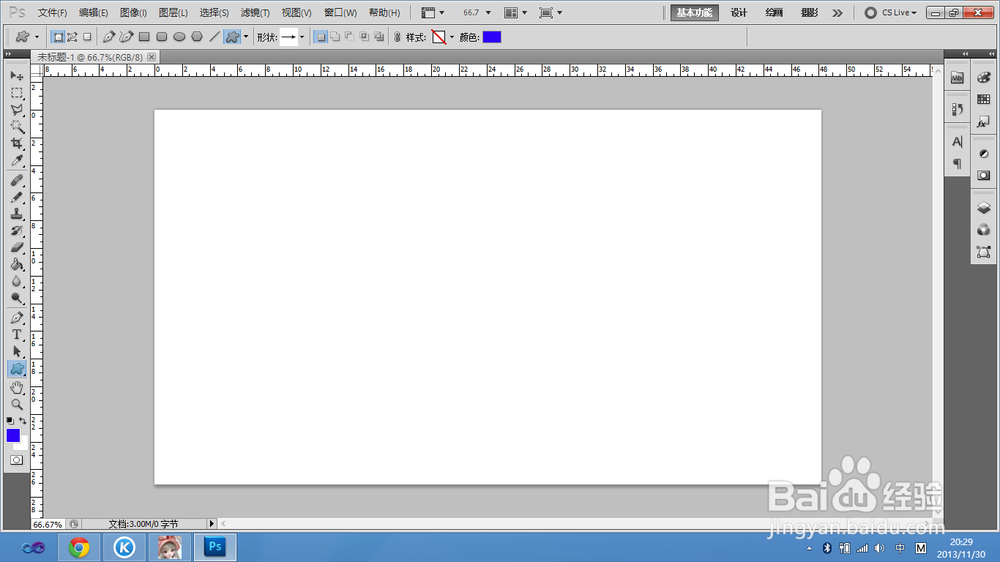Select the Path Selection tool
Image resolution: width=1000 pixels, height=562 pixels.
[x=17, y=351]
